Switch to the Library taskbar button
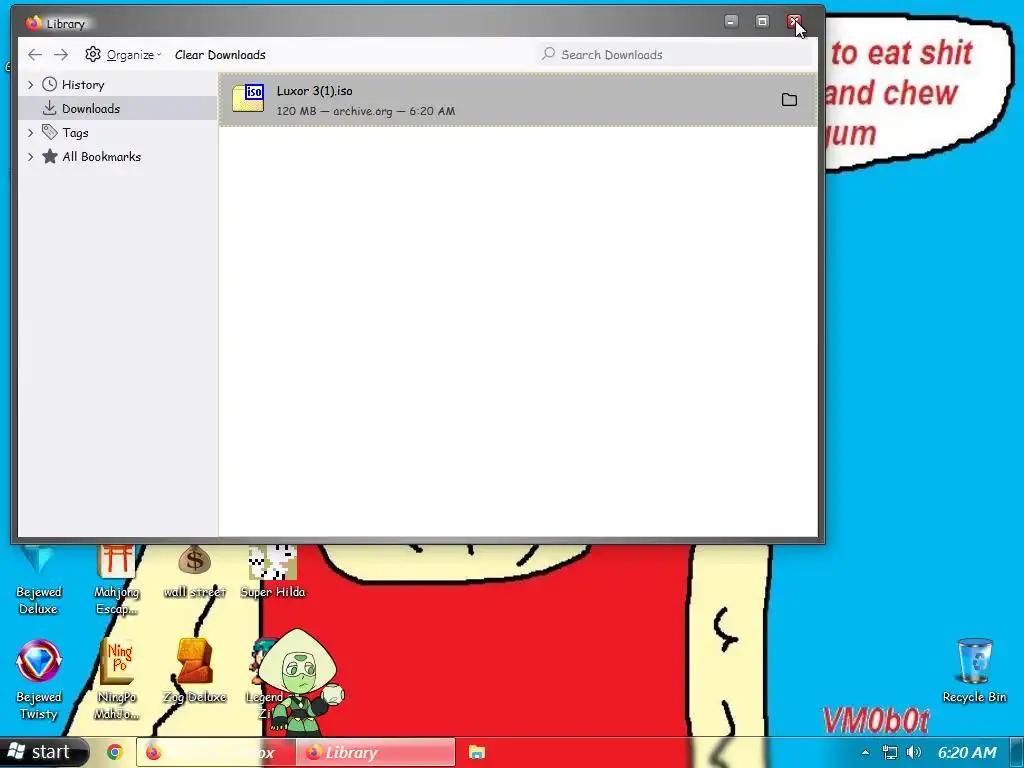 pyautogui.click(x=376, y=752)
